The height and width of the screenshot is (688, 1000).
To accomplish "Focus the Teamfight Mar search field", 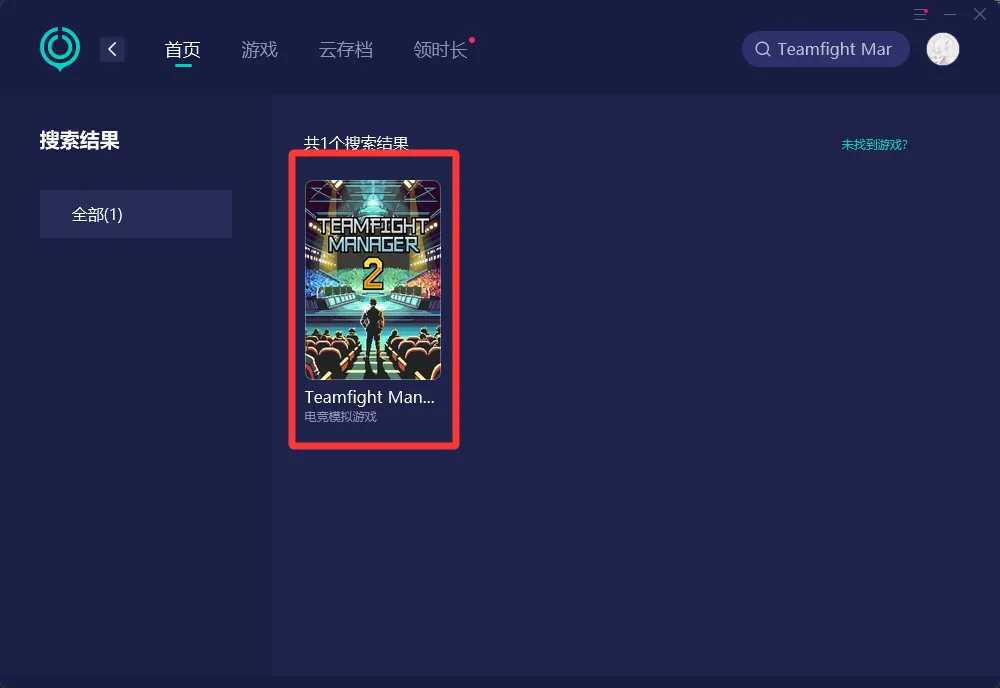I will 825,49.
